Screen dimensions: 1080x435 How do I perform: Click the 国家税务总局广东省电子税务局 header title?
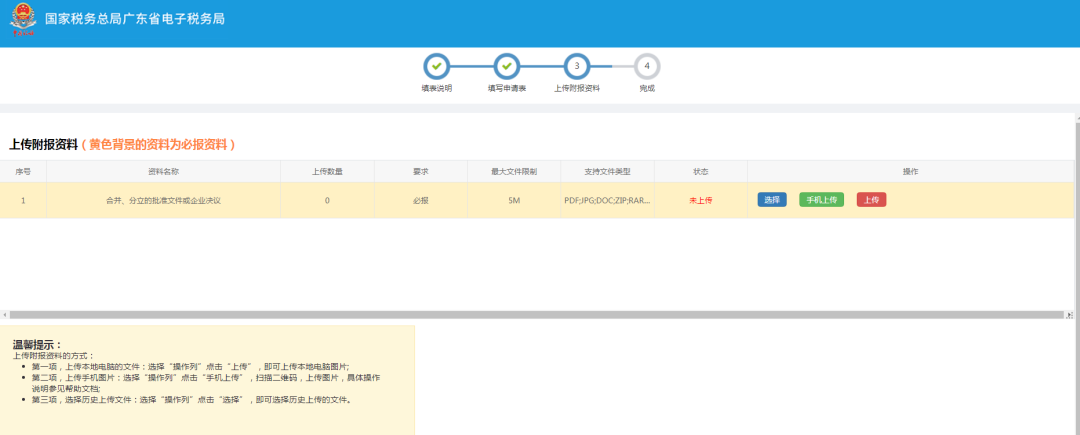[x=135, y=19]
